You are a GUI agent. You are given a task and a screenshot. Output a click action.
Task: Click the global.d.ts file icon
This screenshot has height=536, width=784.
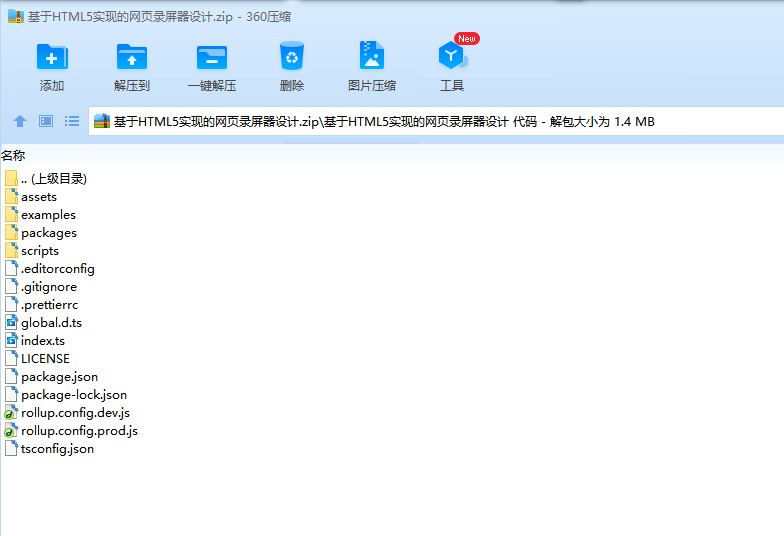point(12,322)
